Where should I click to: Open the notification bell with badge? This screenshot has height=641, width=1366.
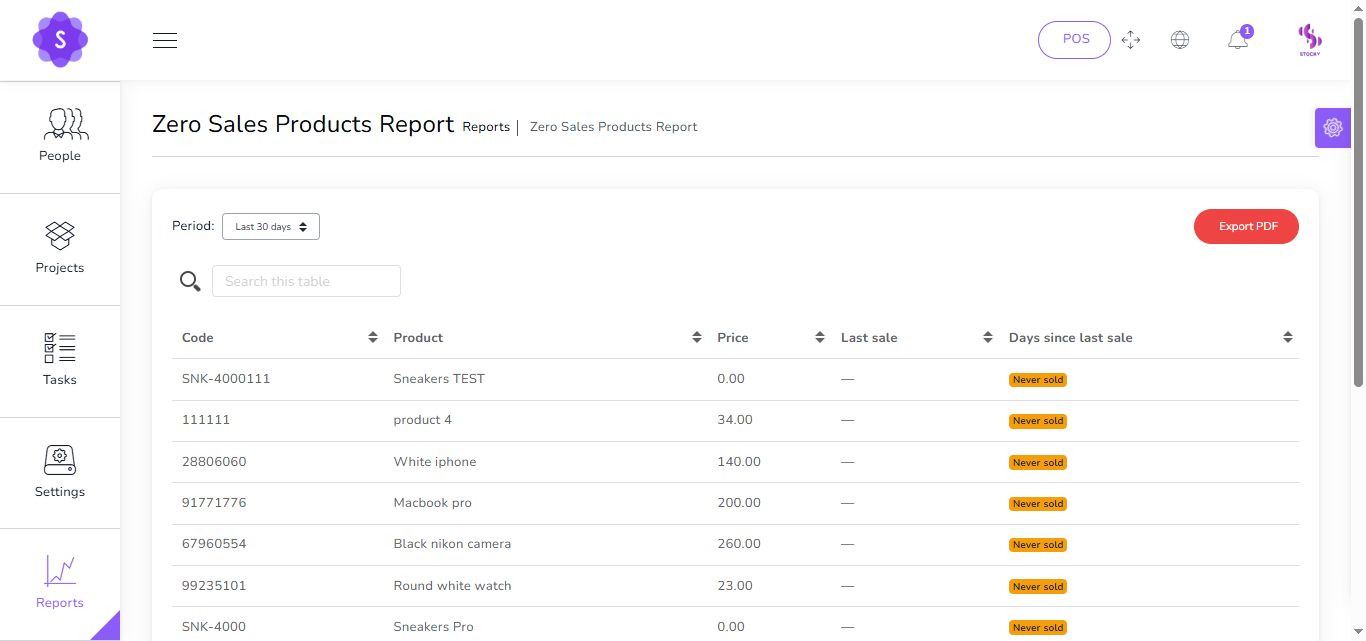pos(1237,40)
